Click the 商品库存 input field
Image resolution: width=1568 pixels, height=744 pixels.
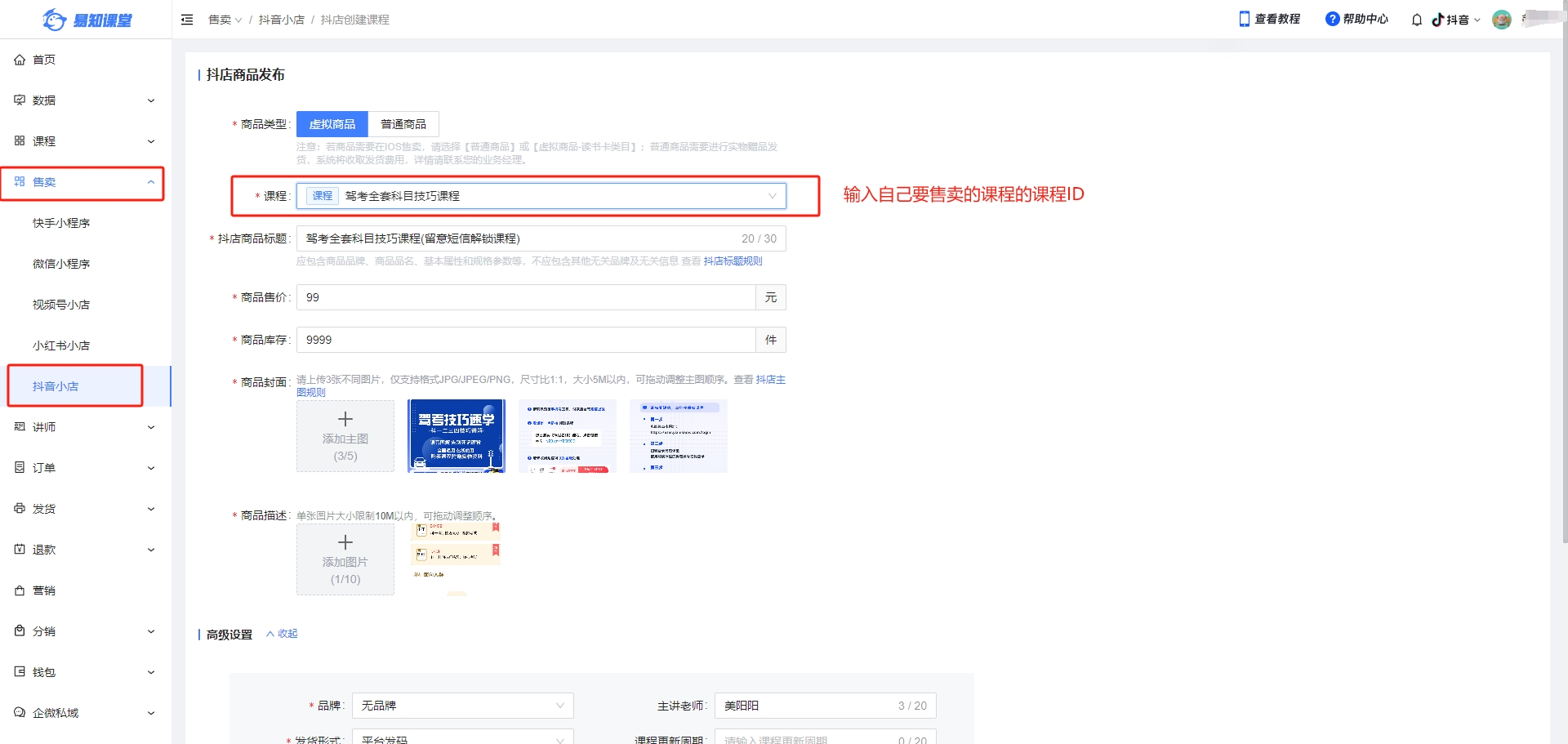[526, 340]
